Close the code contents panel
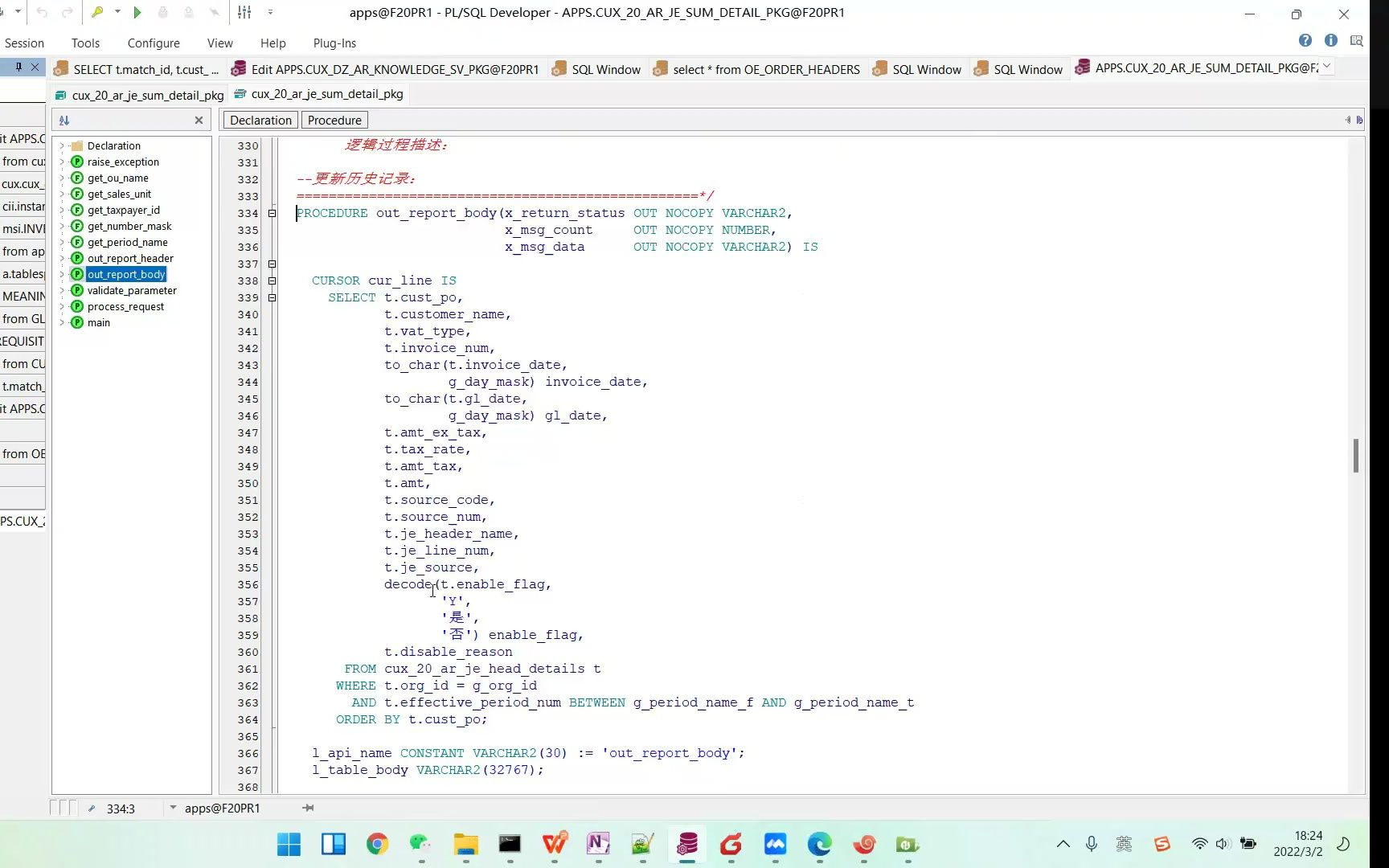 pyautogui.click(x=199, y=120)
